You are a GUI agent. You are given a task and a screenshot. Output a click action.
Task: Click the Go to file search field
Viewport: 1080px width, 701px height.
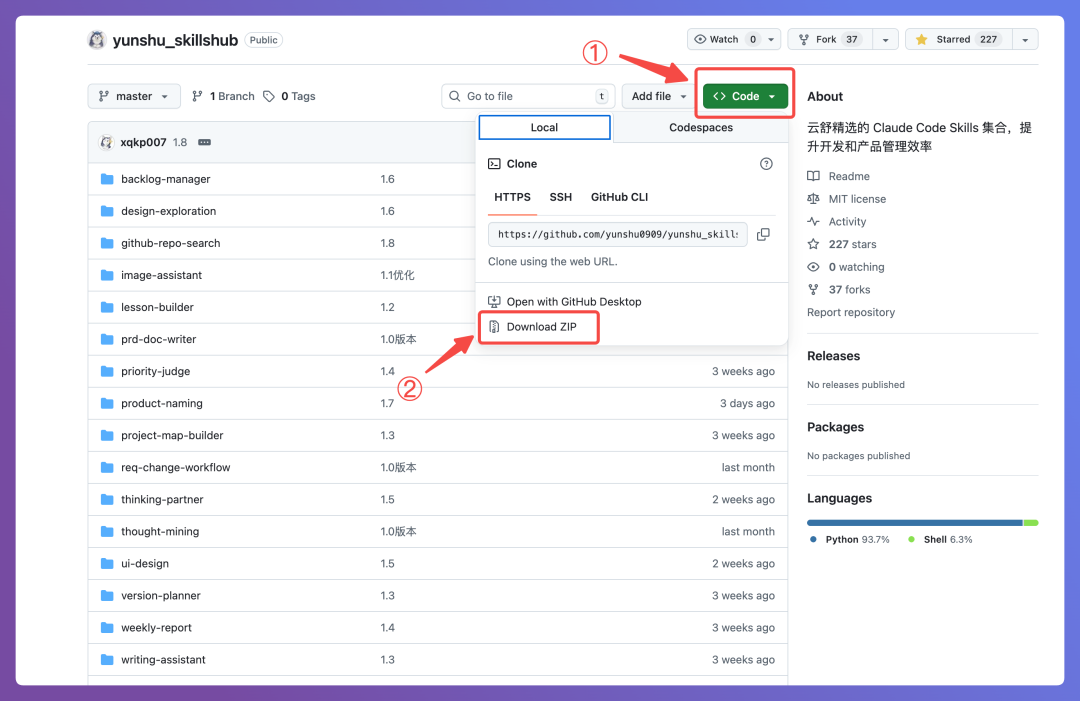pyautogui.click(x=528, y=96)
